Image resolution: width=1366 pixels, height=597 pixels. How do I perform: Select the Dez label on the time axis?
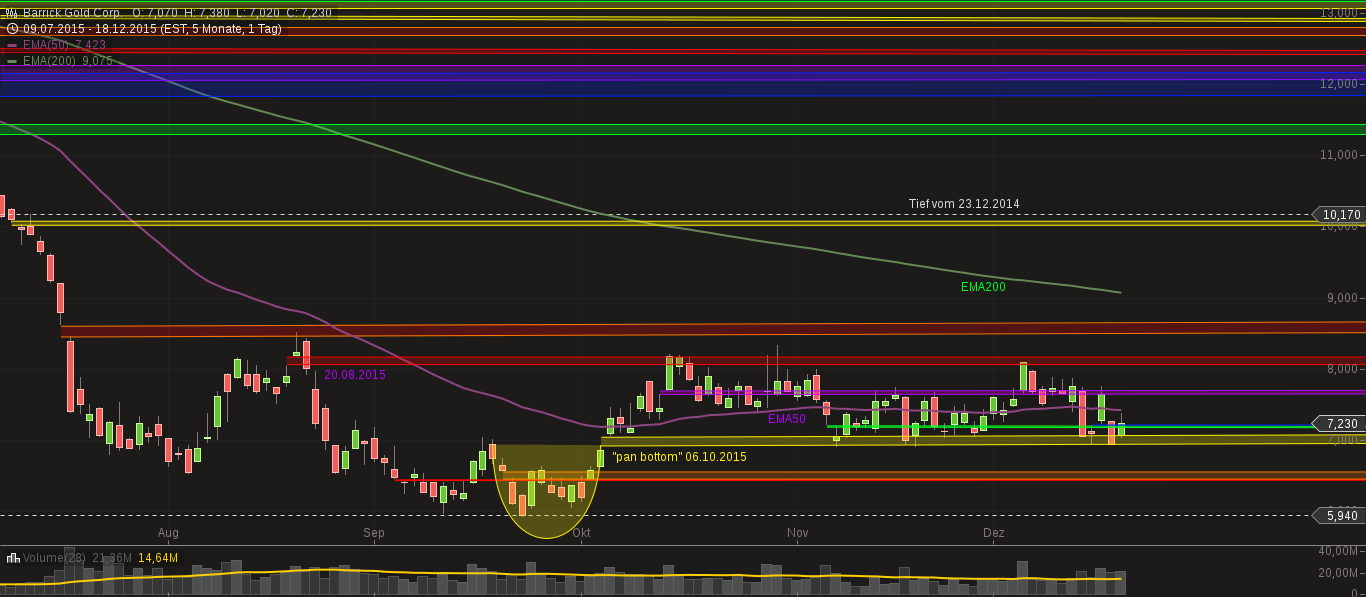[x=995, y=533]
